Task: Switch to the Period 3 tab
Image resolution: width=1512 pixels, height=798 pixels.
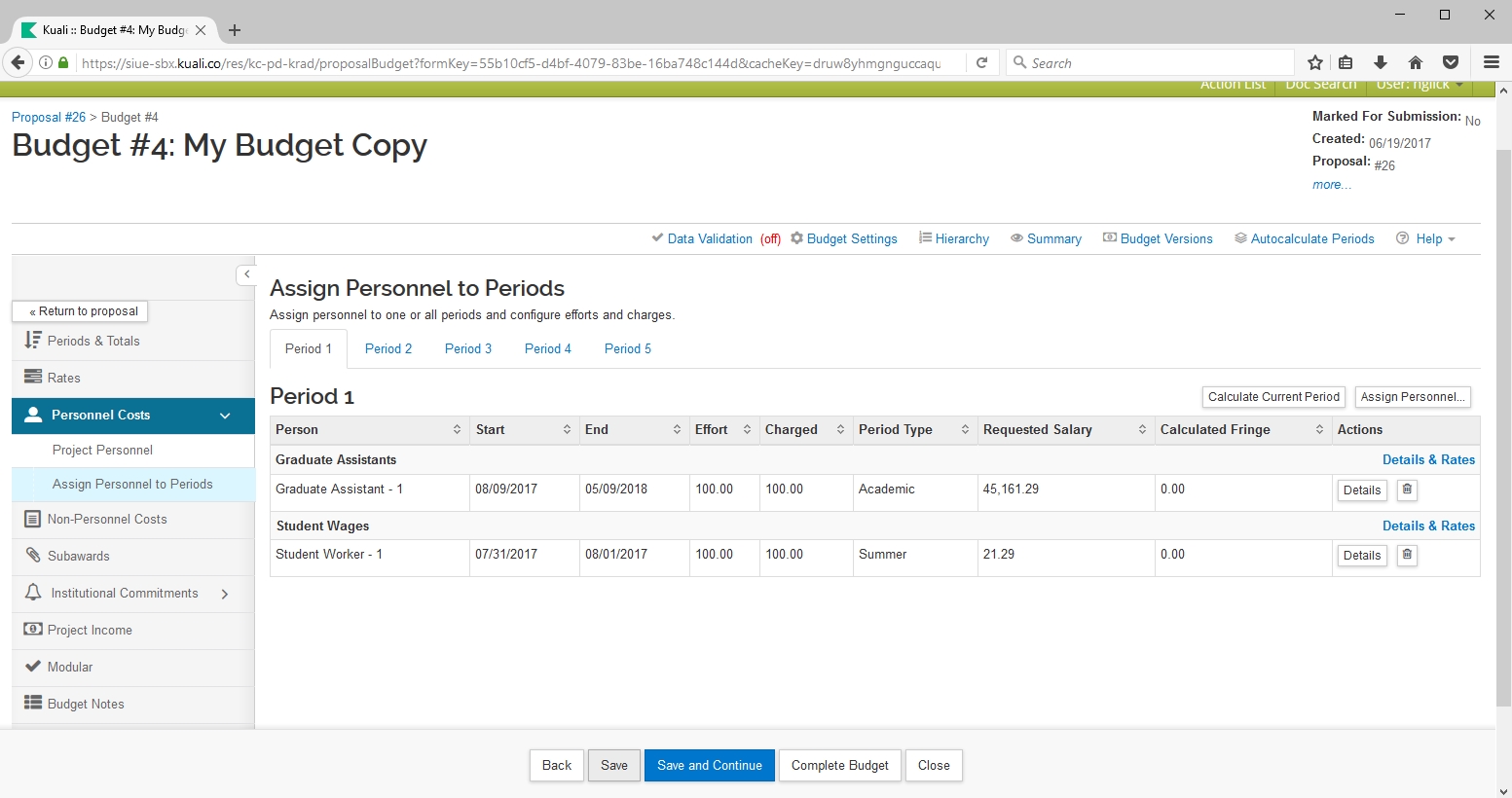Action: tap(468, 348)
